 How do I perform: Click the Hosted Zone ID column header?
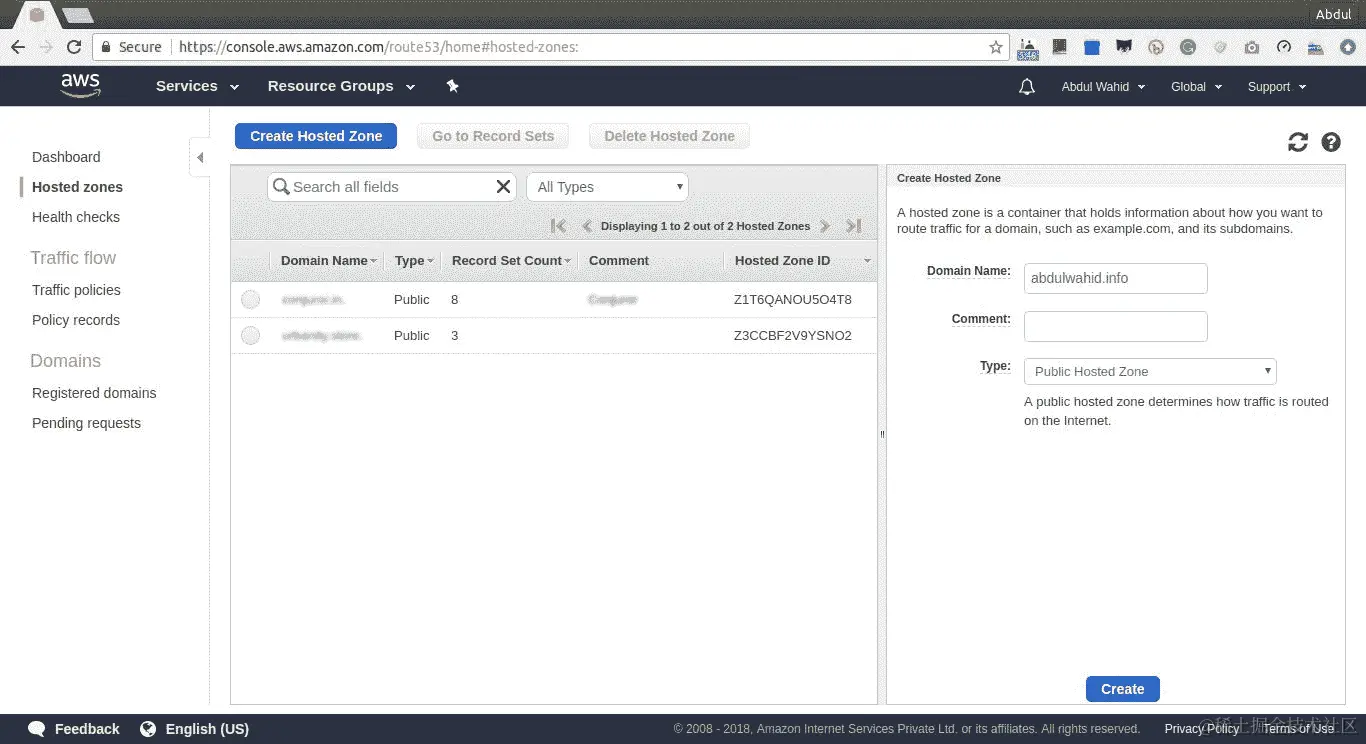pos(782,260)
